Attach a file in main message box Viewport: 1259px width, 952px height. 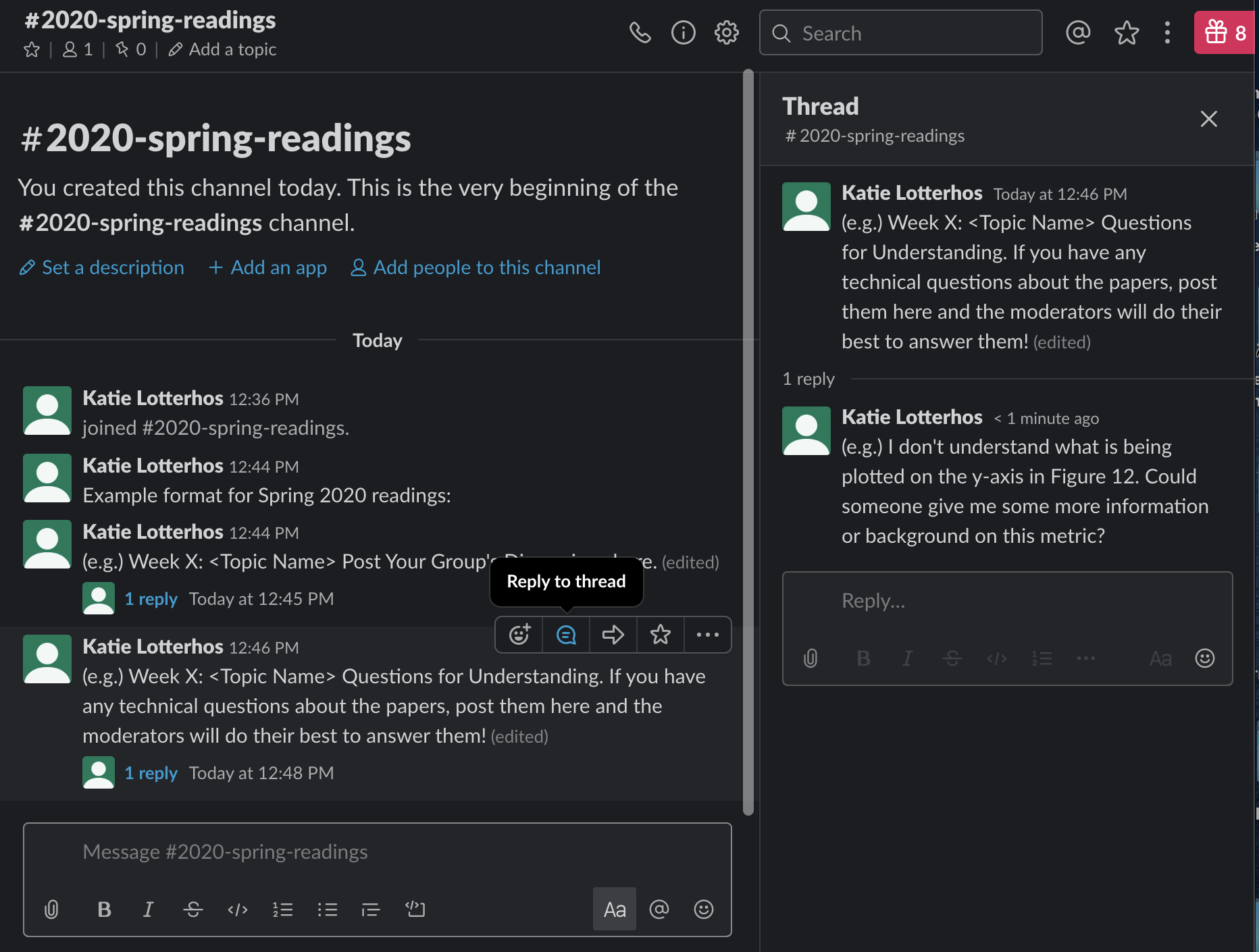[x=51, y=909]
